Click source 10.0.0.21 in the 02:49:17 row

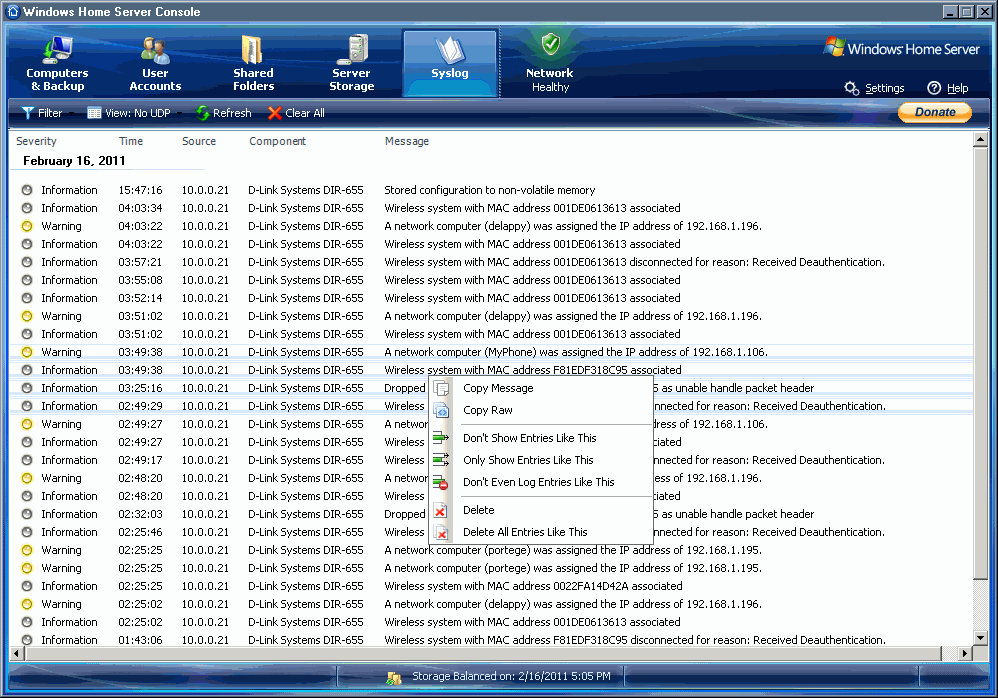tap(205, 460)
